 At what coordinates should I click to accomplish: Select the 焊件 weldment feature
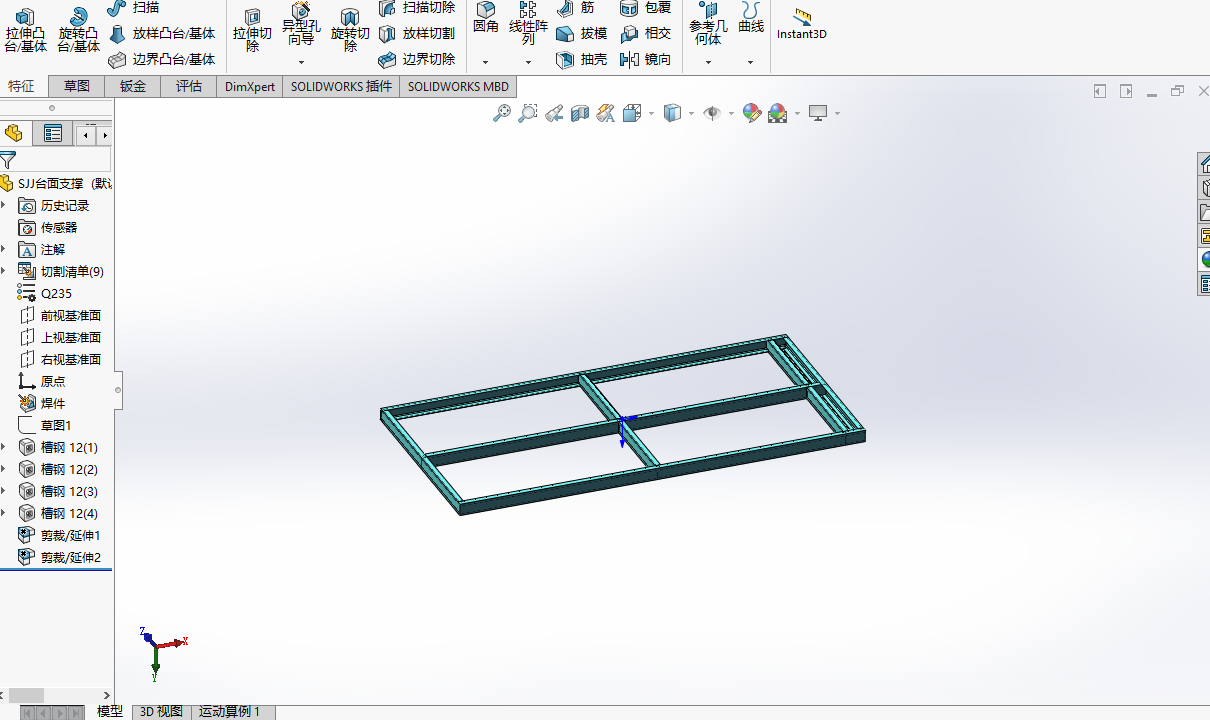(53, 403)
